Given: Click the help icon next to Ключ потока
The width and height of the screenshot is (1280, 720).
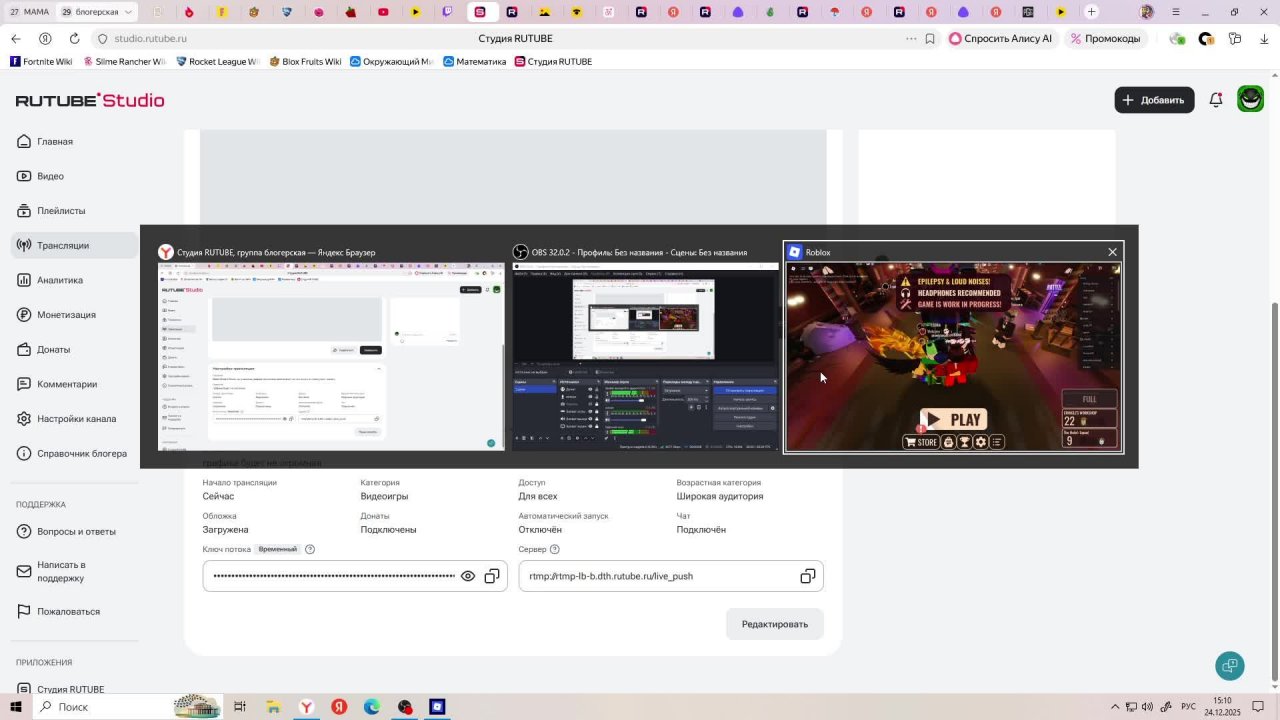Looking at the screenshot, I should click(310, 549).
